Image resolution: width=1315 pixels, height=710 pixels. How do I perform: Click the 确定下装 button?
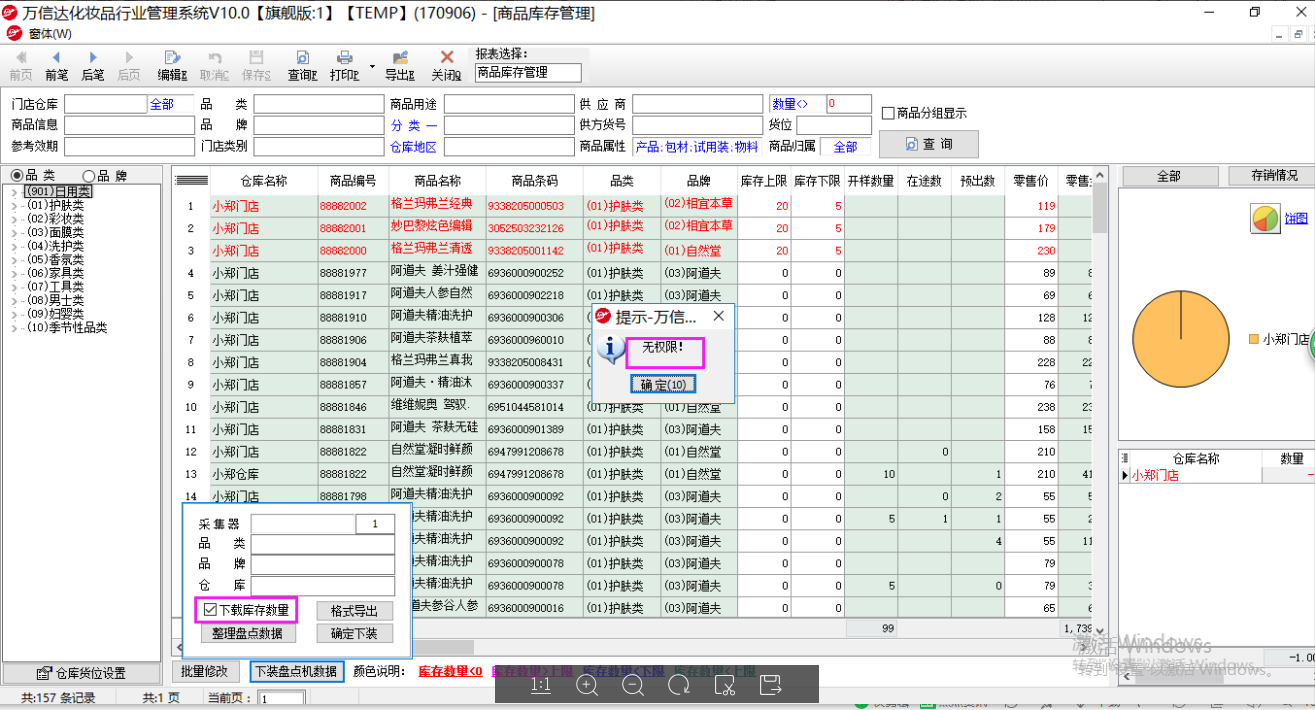354,633
